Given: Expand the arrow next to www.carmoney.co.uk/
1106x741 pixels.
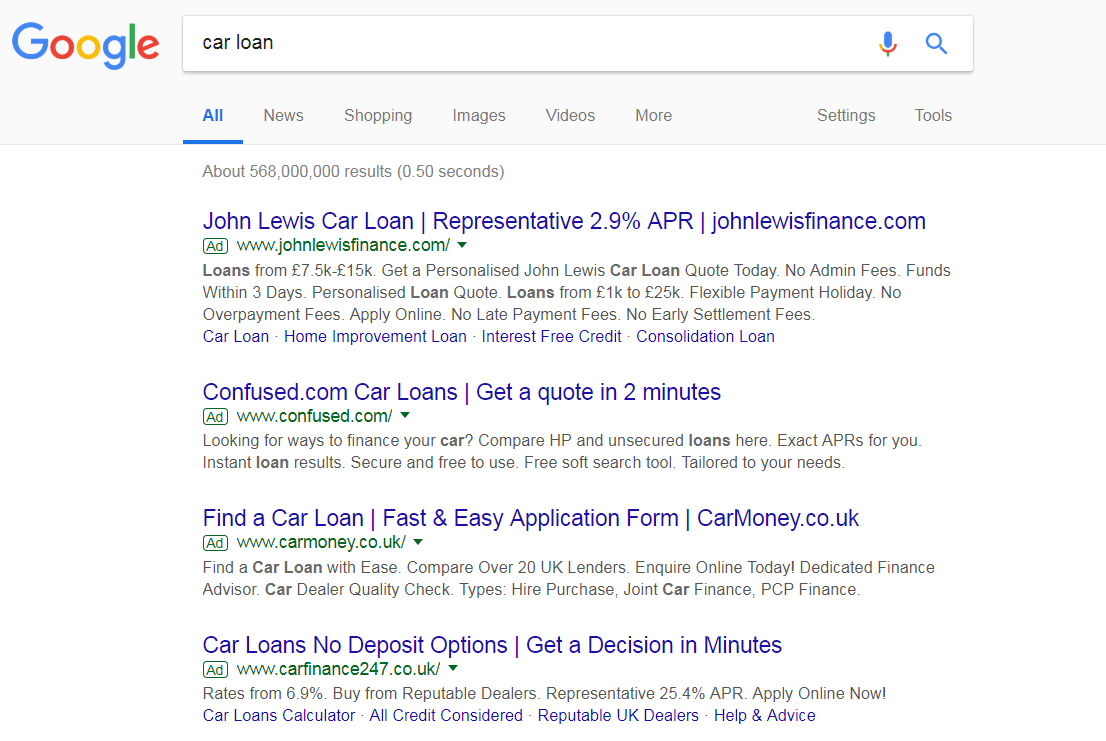Looking at the screenshot, I should click(x=418, y=542).
